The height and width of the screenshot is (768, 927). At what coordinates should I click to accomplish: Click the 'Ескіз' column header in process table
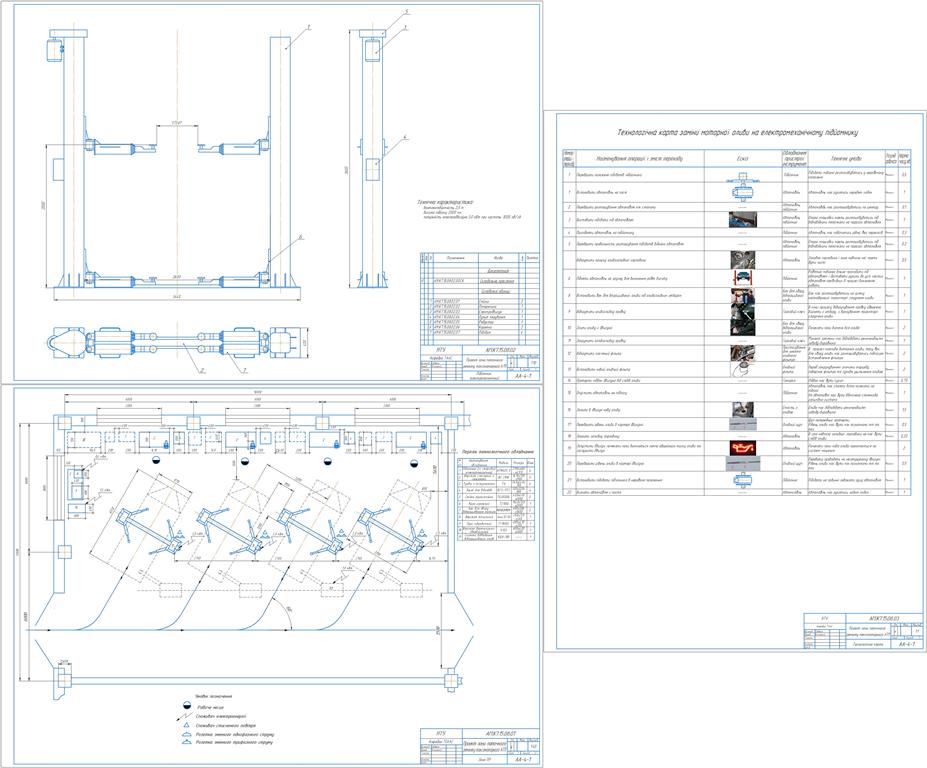[x=743, y=158]
